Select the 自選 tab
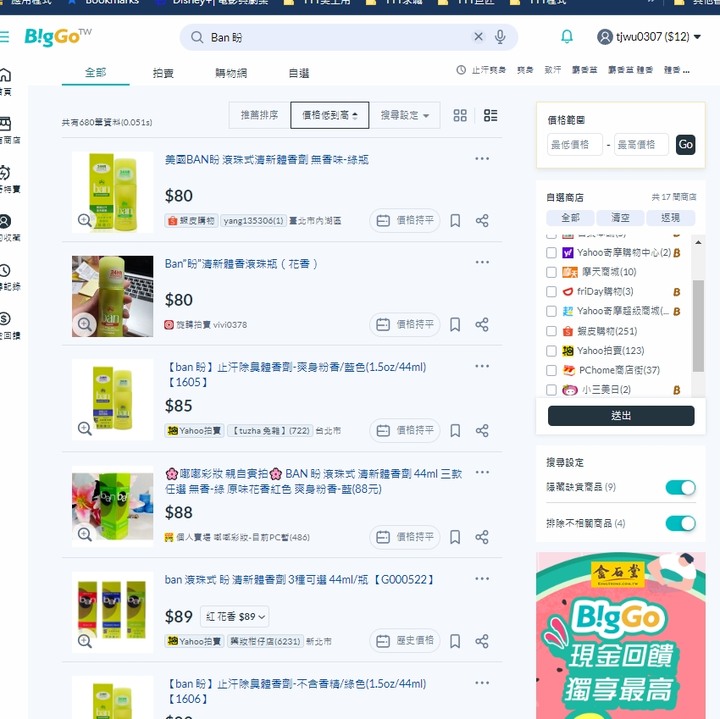Image resolution: width=720 pixels, height=719 pixels. (298, 73)
